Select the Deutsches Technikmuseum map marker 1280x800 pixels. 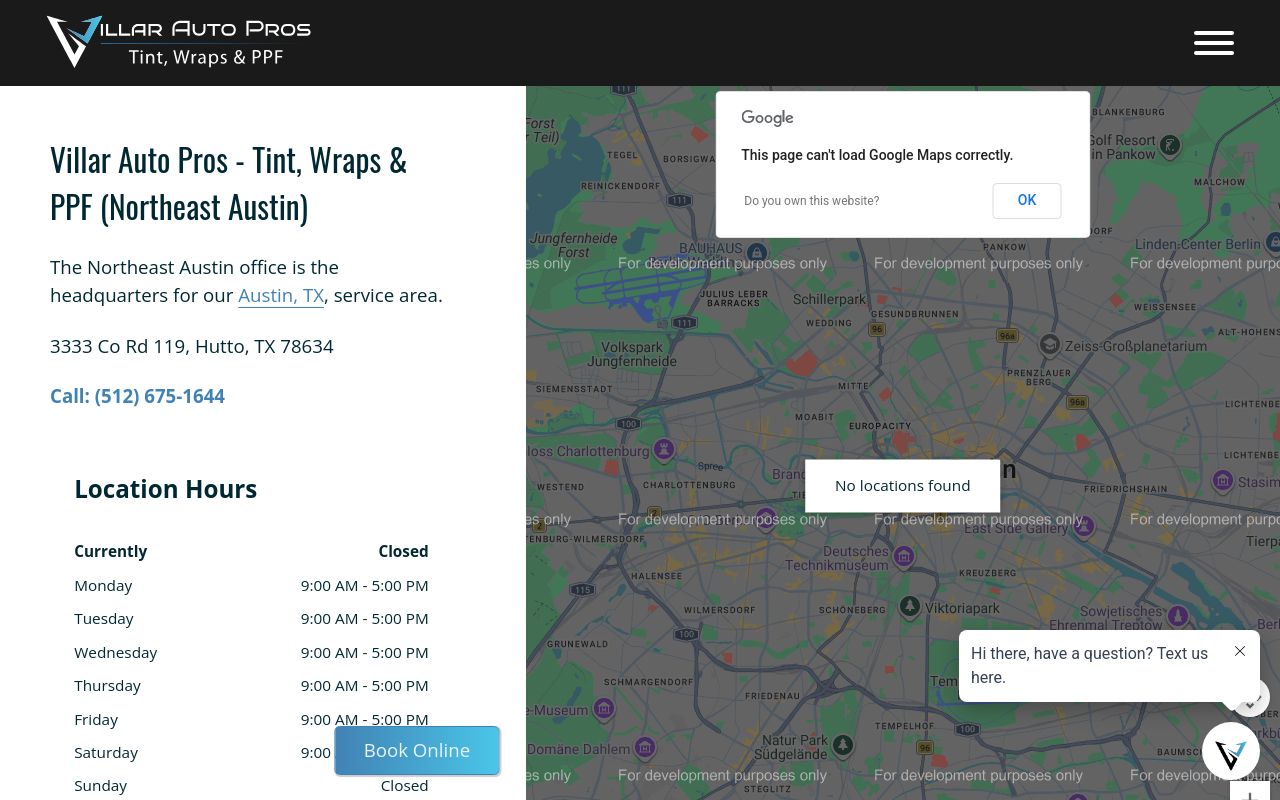click(x=904, y=556)
